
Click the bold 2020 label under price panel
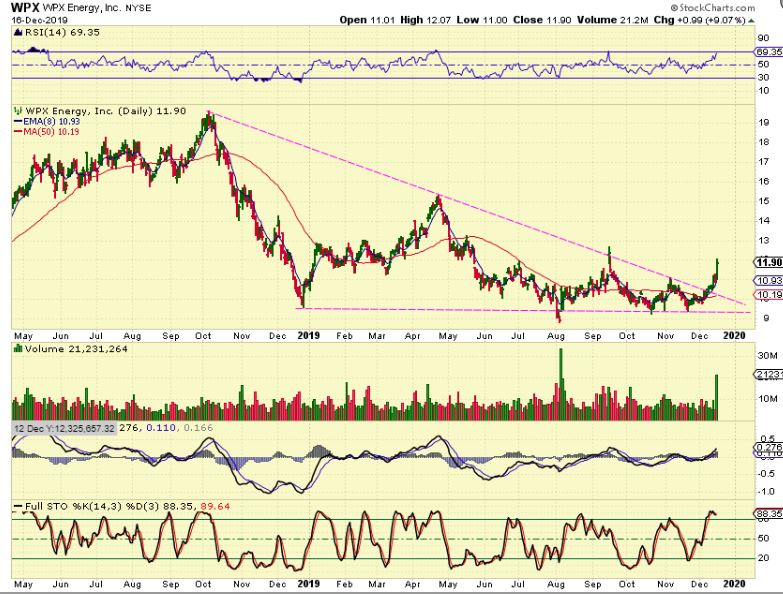pyautogui.click(x=735, y=335)
